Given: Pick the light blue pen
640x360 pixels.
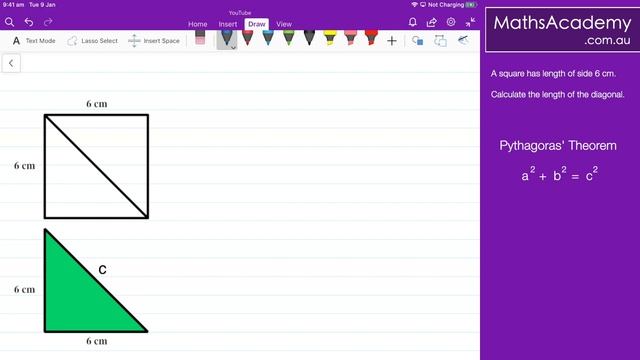Looking at the screenshot, I should (268, 38).
